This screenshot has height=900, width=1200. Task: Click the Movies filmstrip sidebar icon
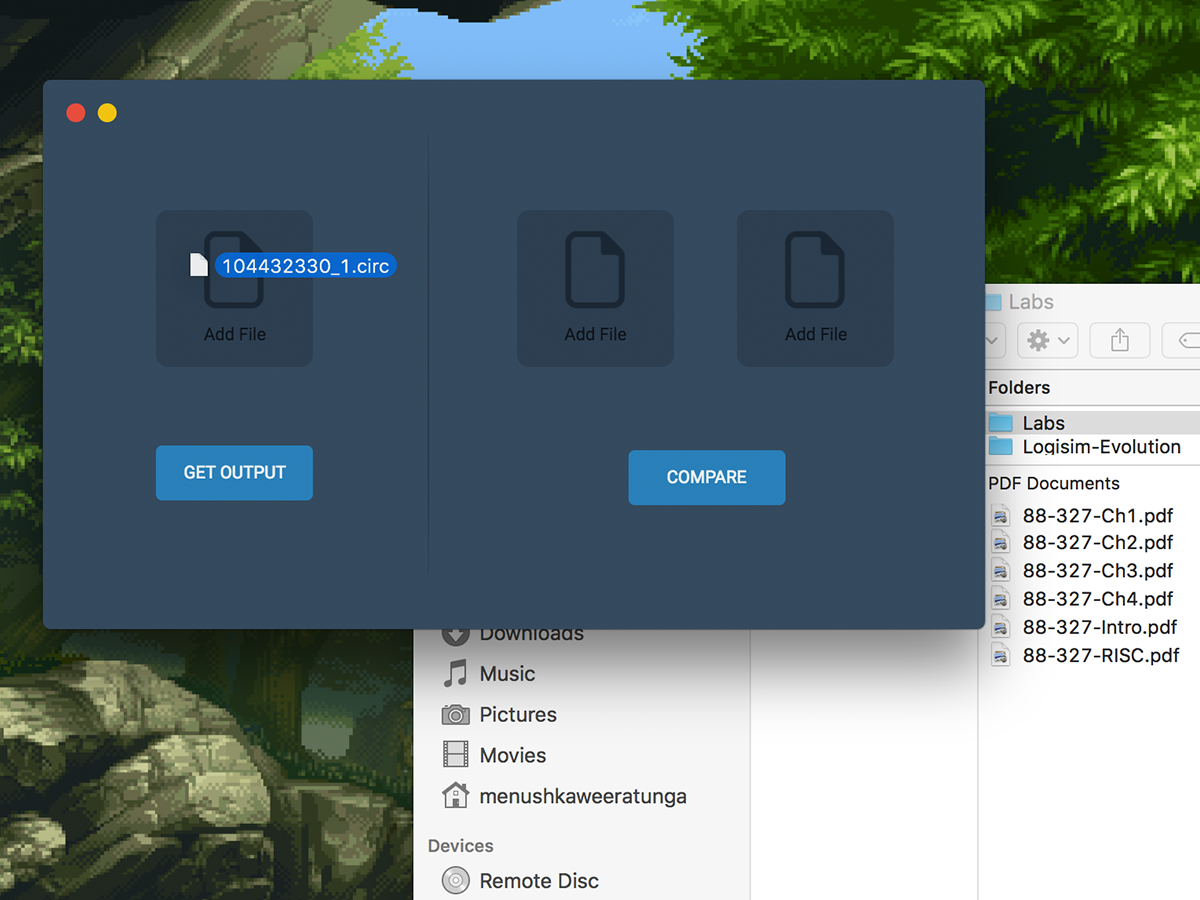click(x=456, y=754)
